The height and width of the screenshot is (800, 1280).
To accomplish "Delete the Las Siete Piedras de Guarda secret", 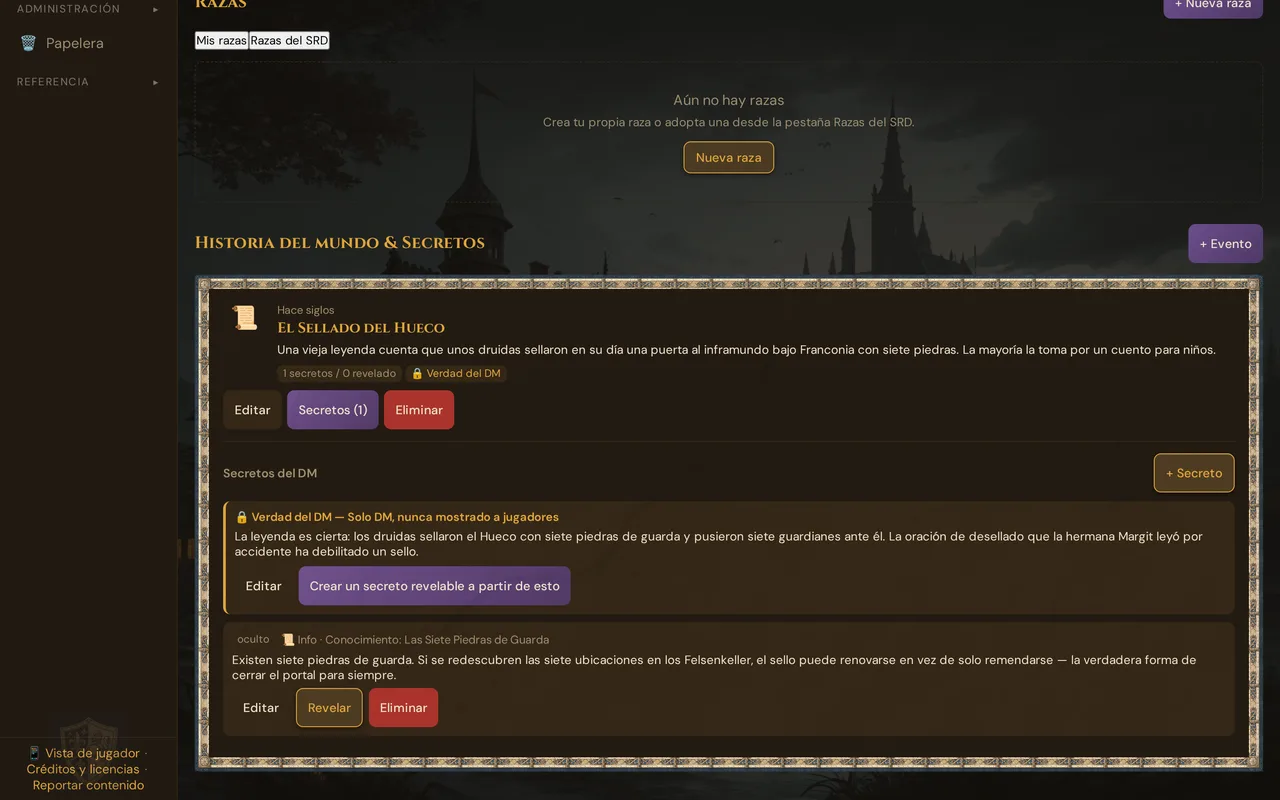I will point(403,708).
